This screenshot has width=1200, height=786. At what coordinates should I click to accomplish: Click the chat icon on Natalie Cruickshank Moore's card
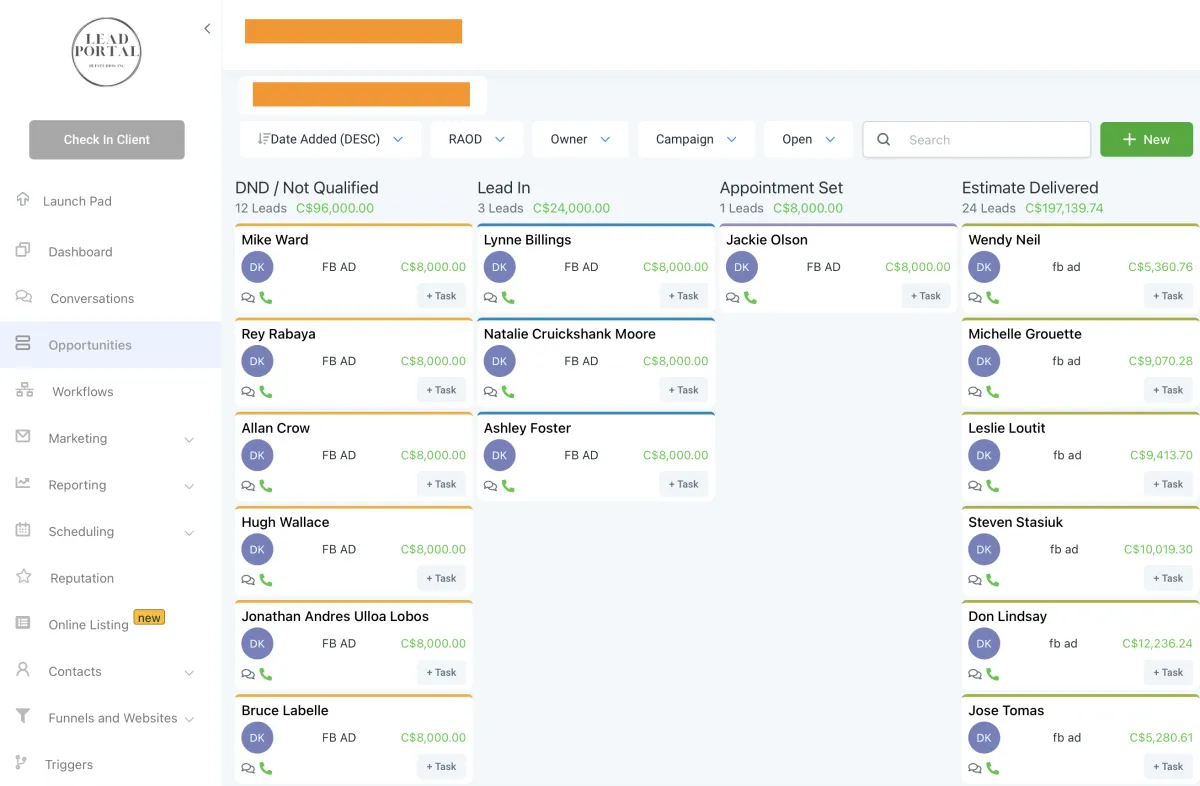(490, 392)
